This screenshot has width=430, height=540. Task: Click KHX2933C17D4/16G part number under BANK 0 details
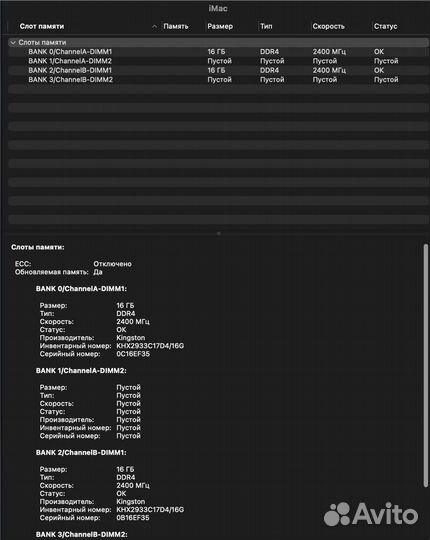click(150, 346)
